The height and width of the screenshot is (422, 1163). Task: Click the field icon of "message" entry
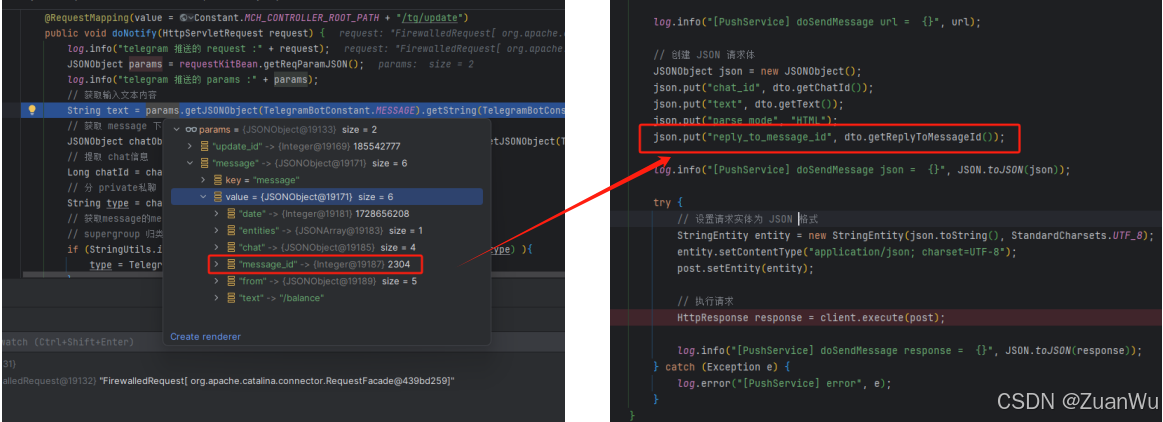coord(205,163)
